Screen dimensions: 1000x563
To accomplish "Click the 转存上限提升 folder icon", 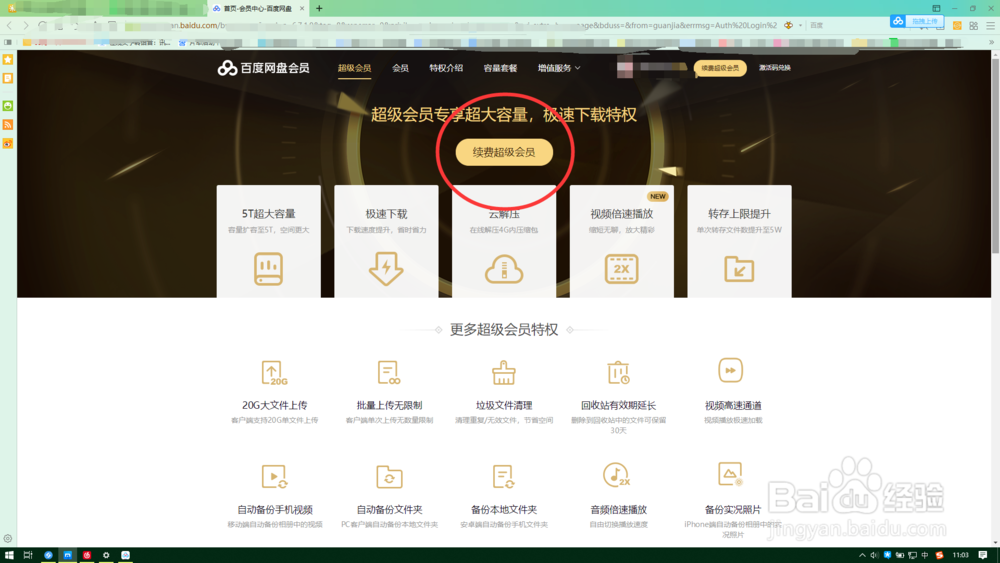I will click(739, 268).
